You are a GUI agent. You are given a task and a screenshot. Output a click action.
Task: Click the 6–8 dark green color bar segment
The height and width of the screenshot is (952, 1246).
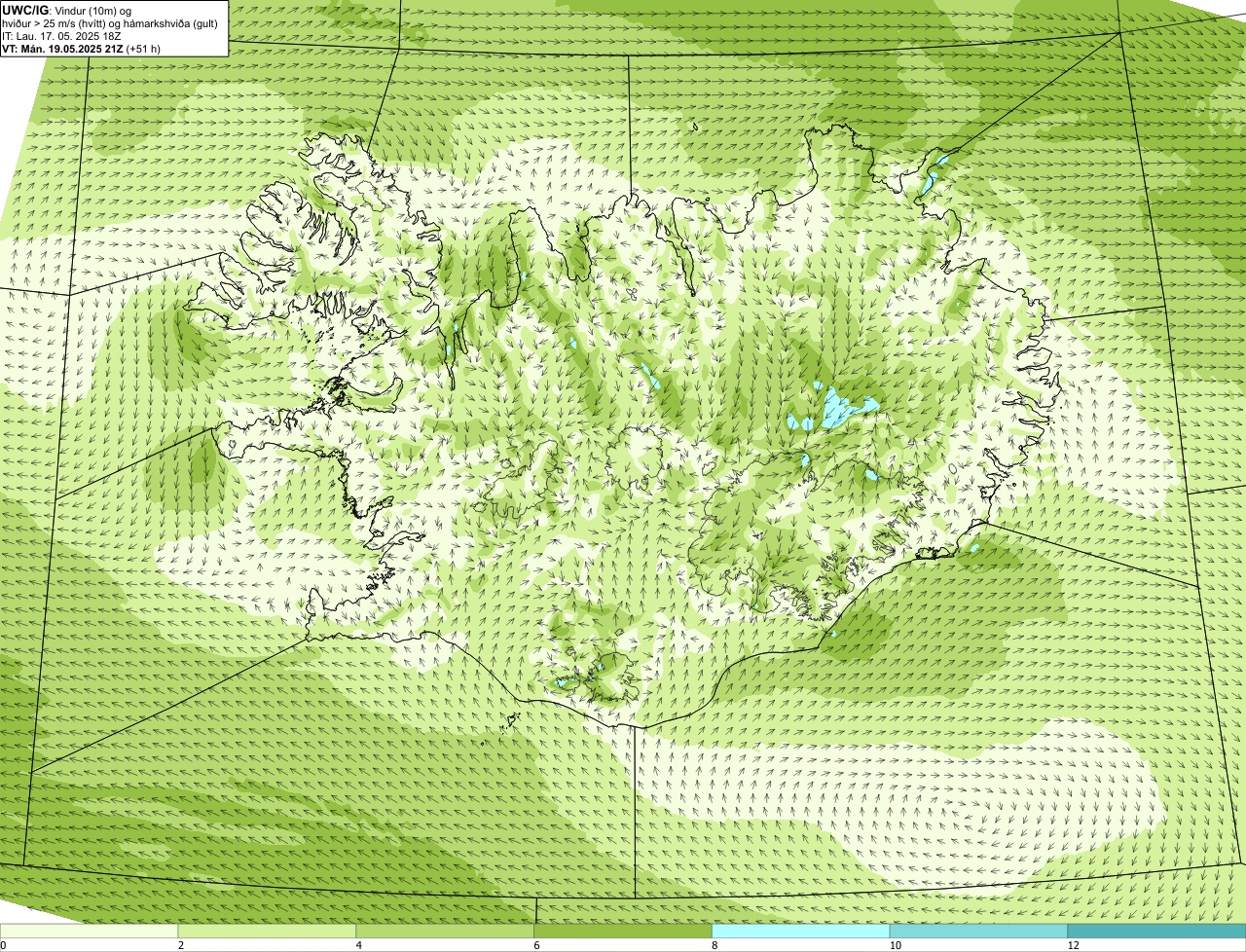[x=623, y=931]
